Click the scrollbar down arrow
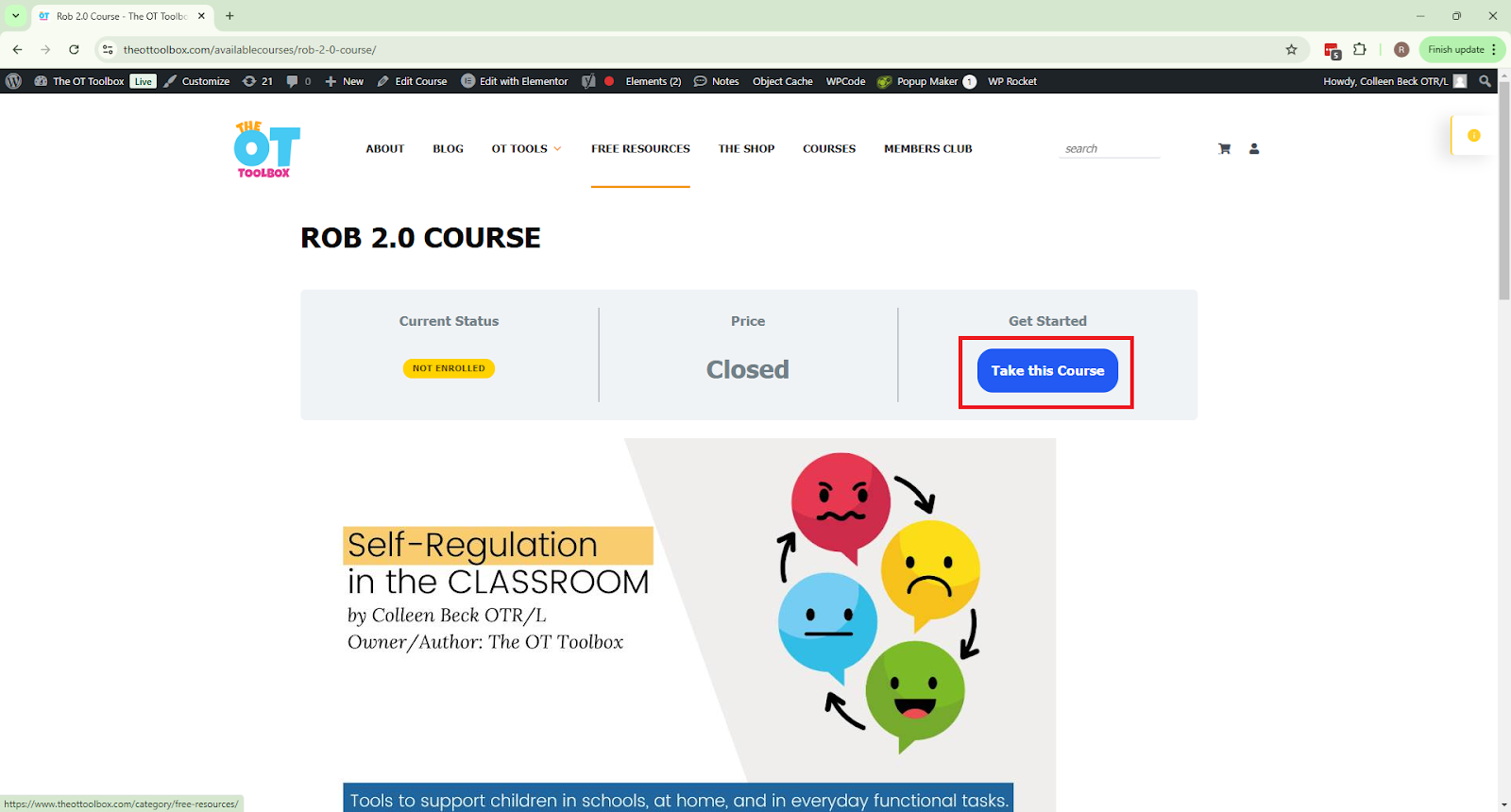The image size is (1511, 812). click(x=1504, y=804)
